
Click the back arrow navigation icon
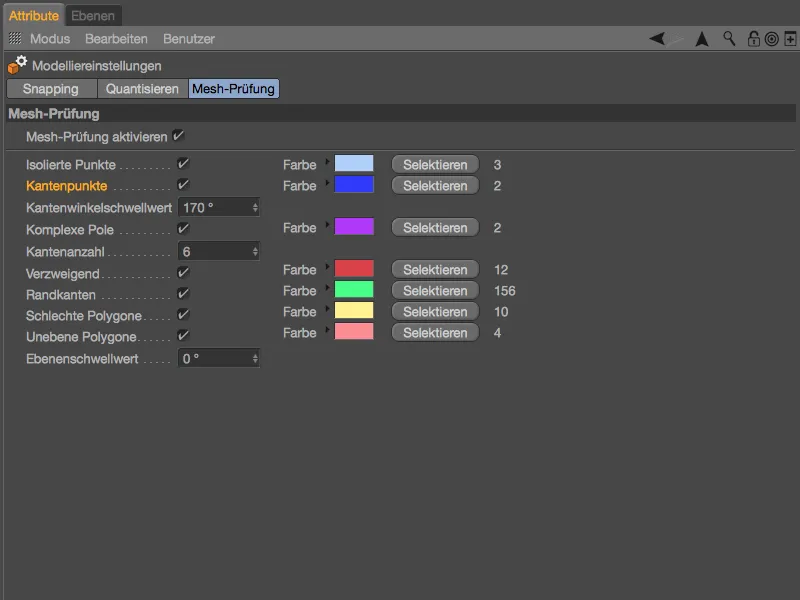click(657, 39)
